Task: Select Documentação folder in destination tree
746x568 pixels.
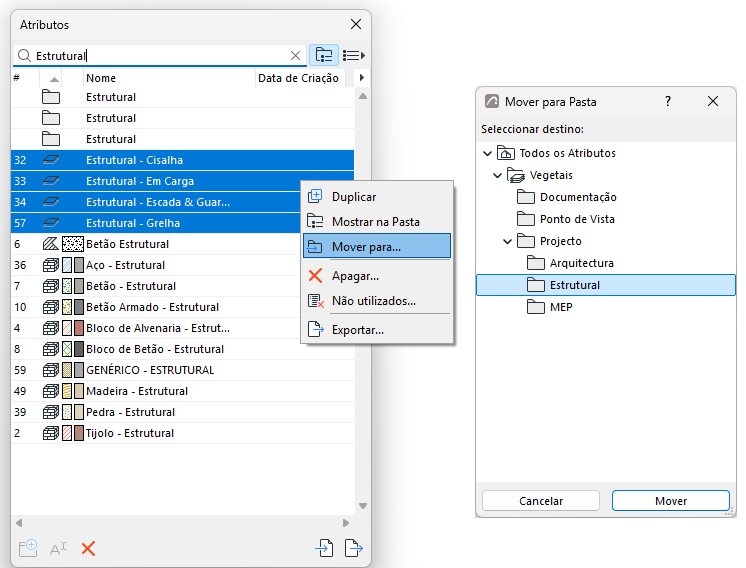Action: tap(567, 197)
